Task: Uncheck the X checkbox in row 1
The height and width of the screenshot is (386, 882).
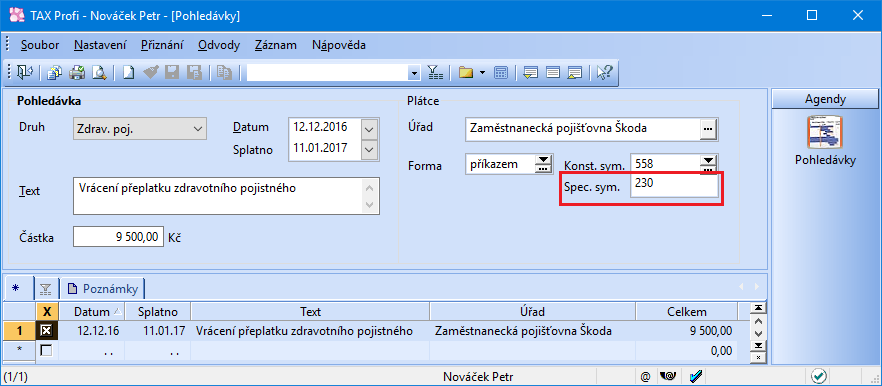Action: tap(46, 331)
